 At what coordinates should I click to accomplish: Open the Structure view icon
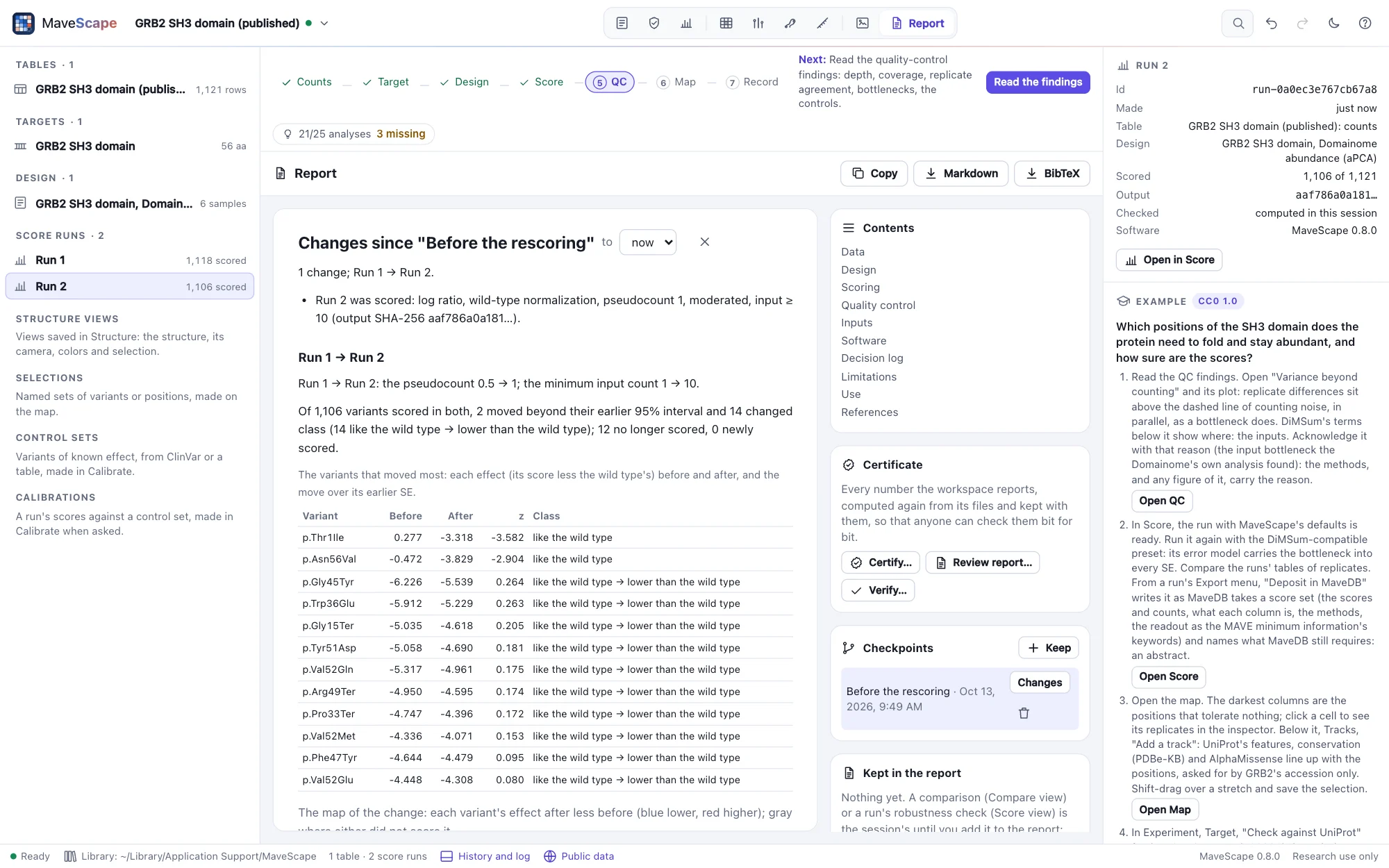pyautogui.click(x=790, y=23)
